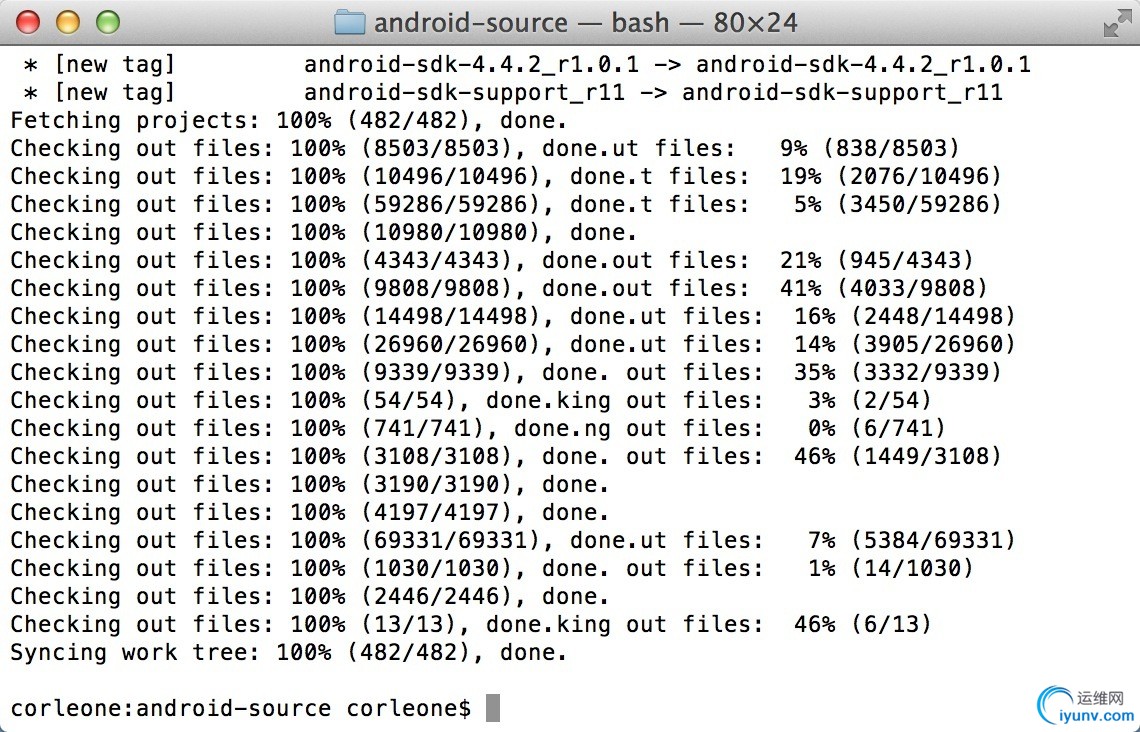The width and height of the screenshot is (1140, 732).
Task: Click the checkout line showing (69331/69331)
Action: tap(512, 540)
